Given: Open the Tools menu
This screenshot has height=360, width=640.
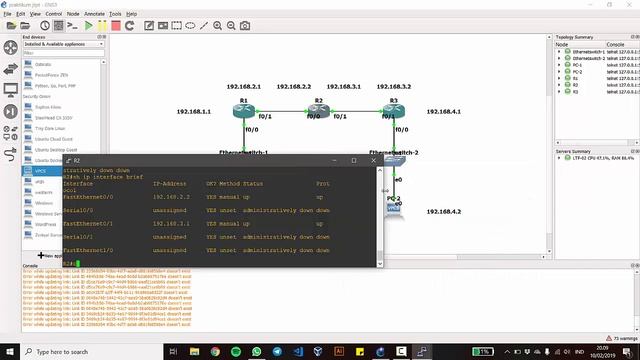Looking at the screenshot, I should pyautogui.click(x=115, y=14).
